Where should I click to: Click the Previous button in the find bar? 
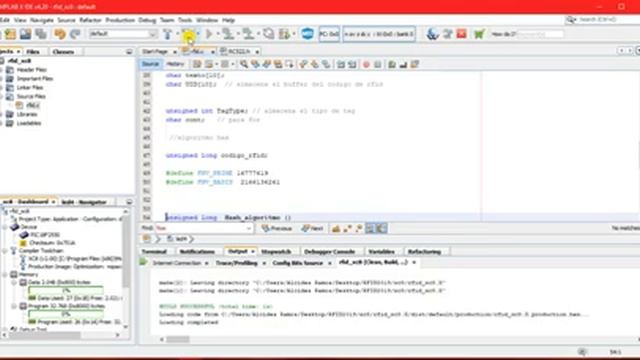277,229
